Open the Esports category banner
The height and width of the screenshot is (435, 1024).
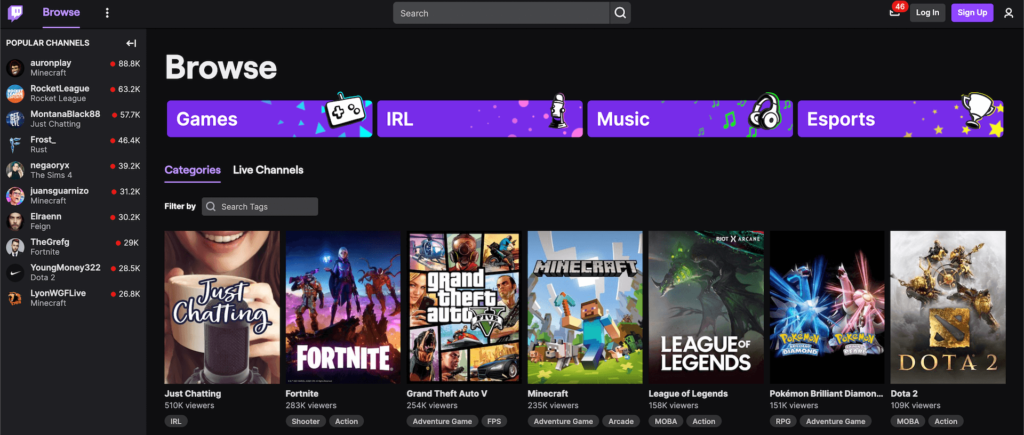(901, 118)
